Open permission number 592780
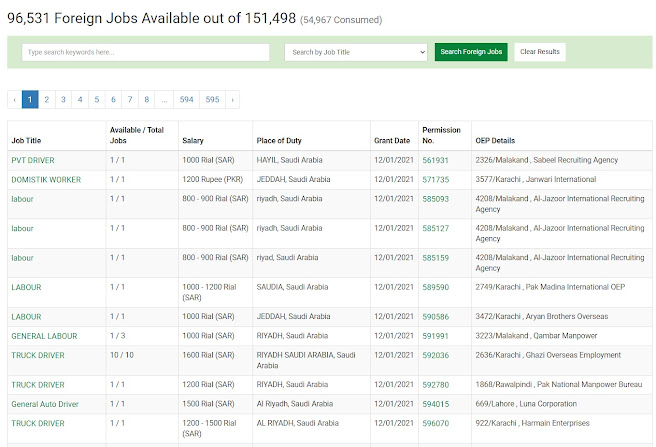 pyautogui.click(x=436, y=385)
